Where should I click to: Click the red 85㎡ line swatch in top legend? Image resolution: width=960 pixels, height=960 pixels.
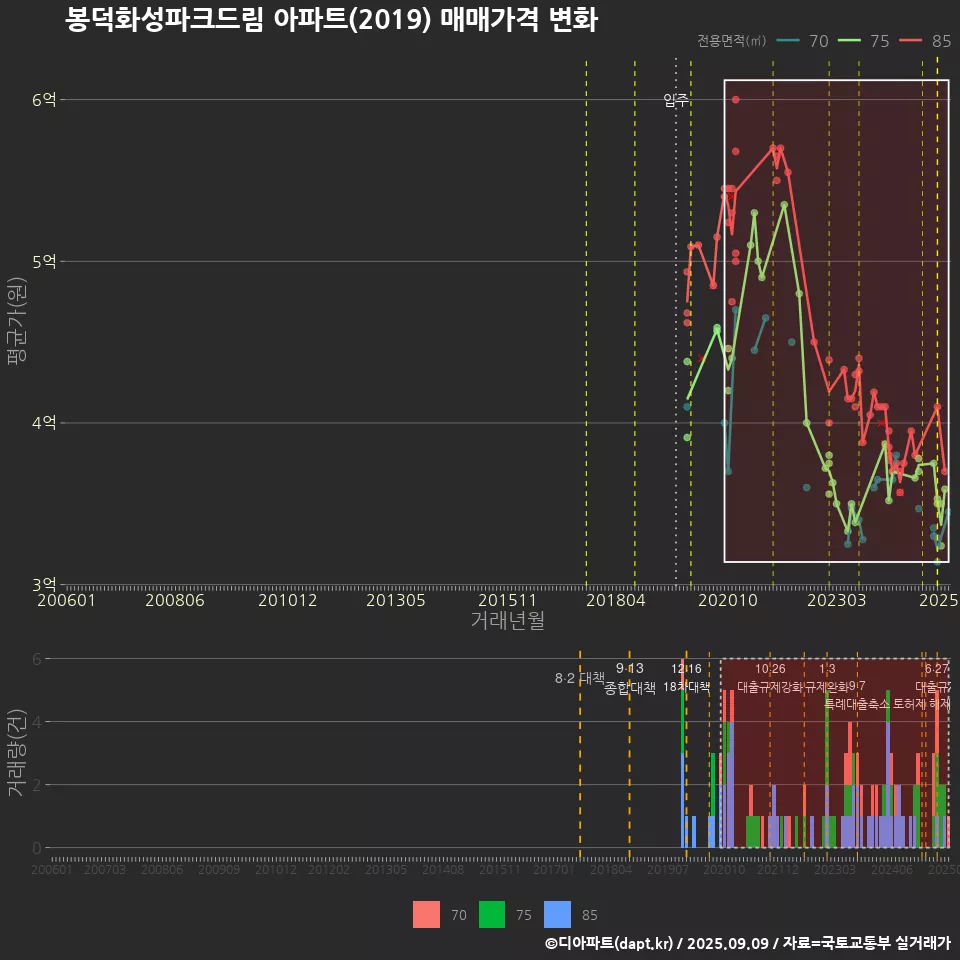tap(910, 41)
